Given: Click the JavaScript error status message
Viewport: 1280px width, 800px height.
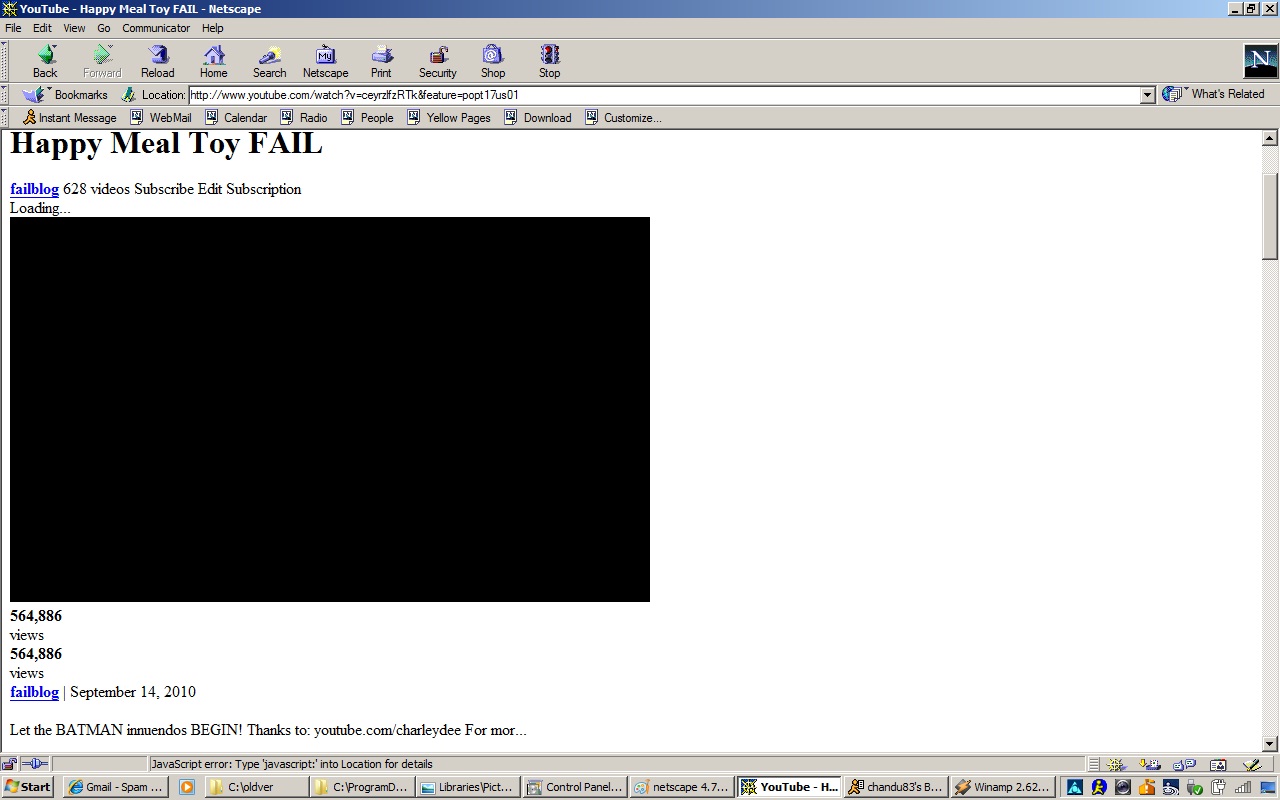Looking at the screenshot, I should coord(292,764).
